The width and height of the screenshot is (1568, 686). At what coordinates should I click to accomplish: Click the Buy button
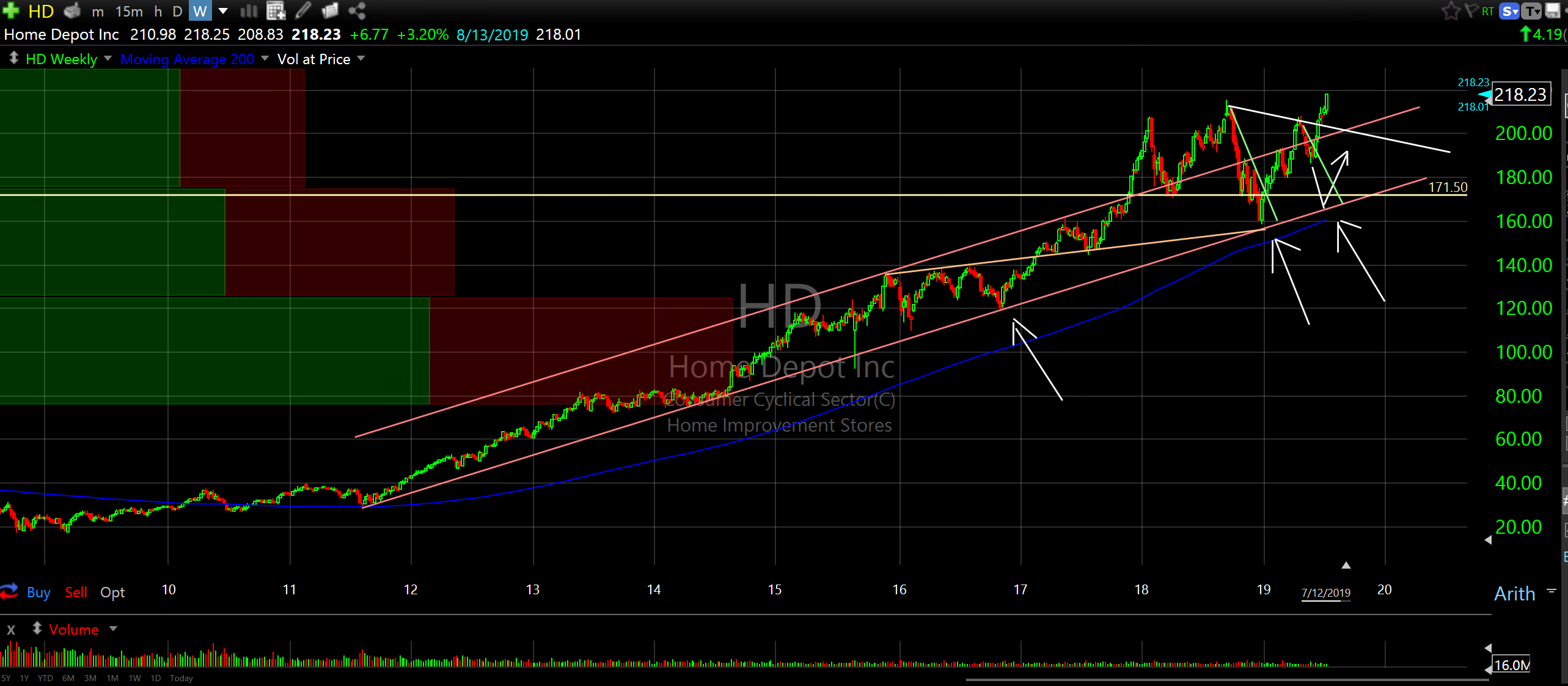38,592
